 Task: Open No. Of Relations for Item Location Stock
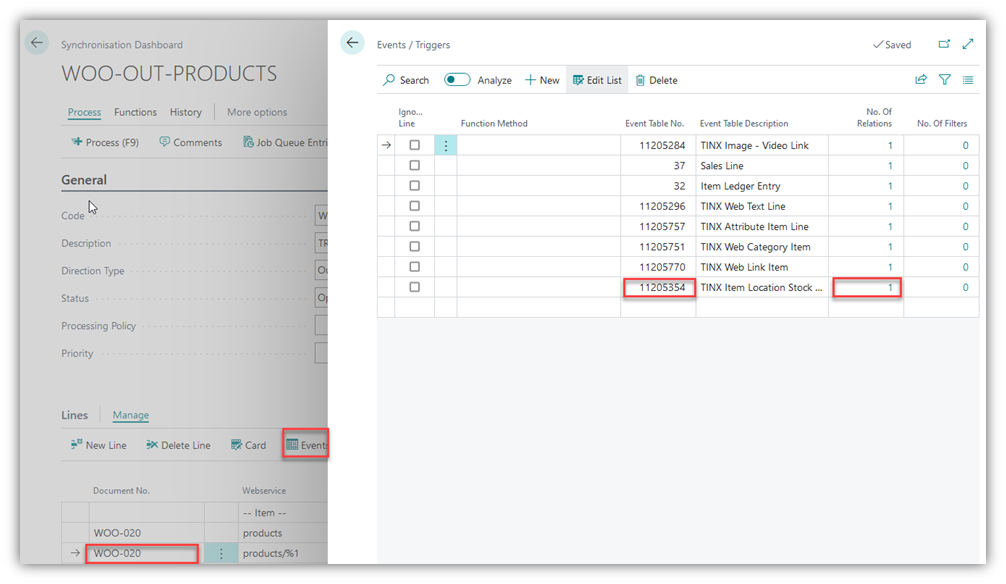click(867, 288)
